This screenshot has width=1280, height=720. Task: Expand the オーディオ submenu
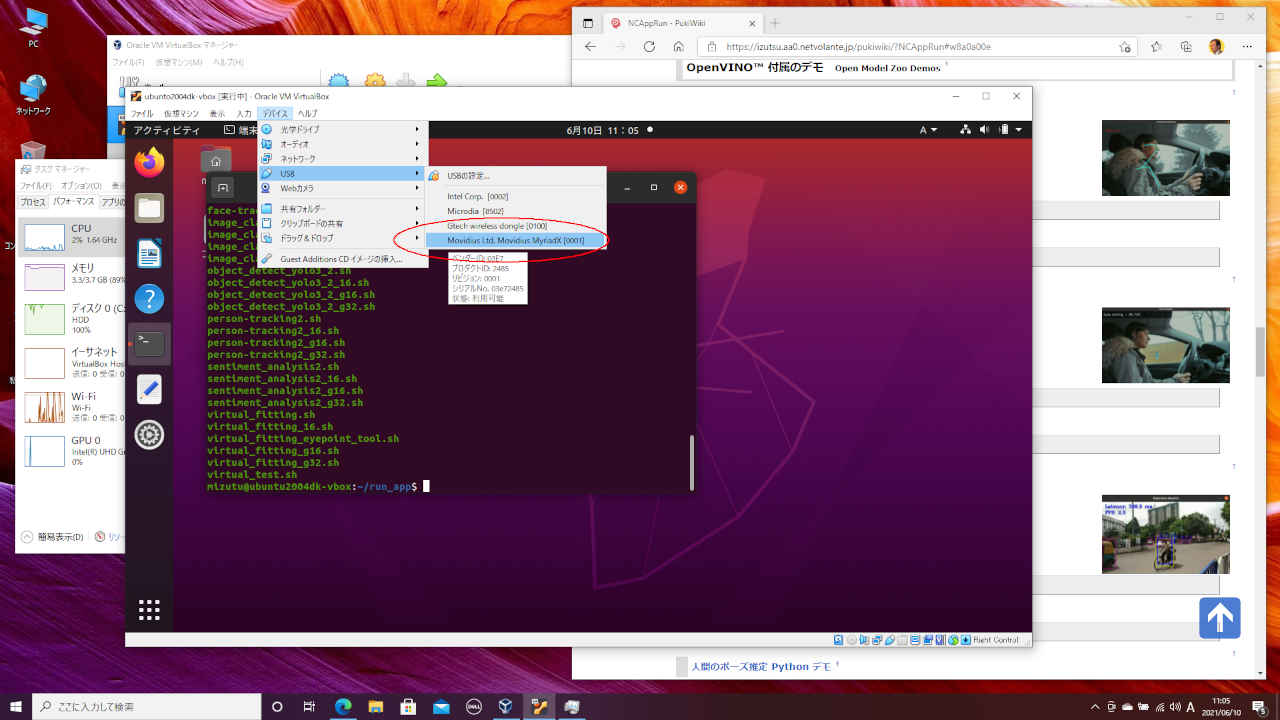click(343, 144)
